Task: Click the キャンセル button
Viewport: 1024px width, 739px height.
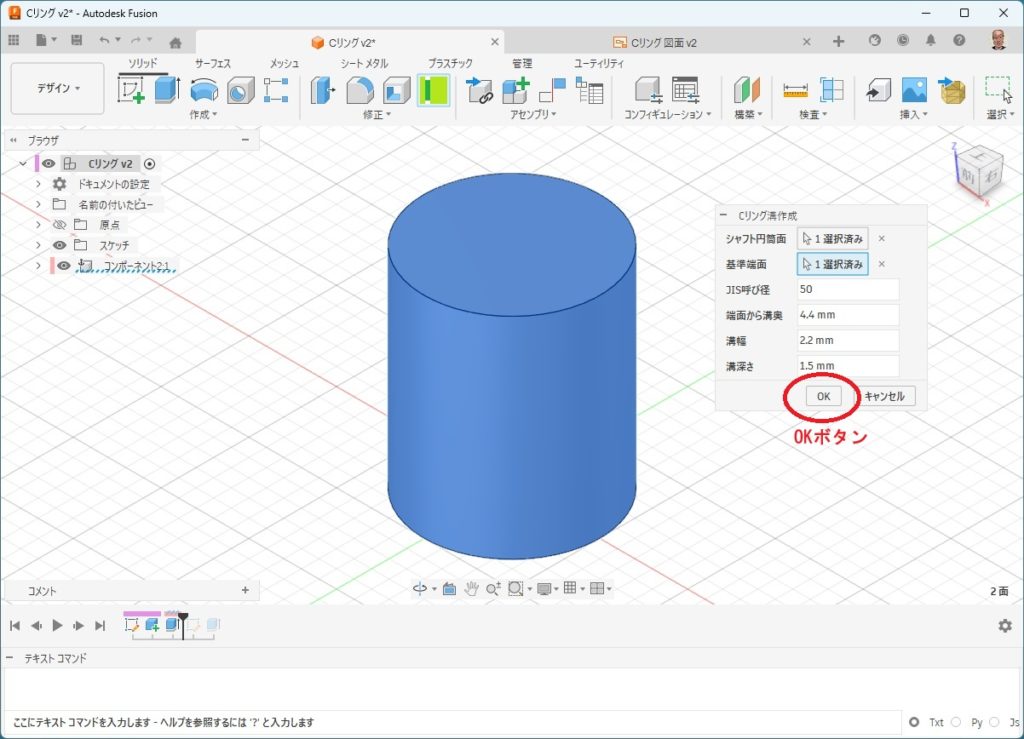Action: 884,396
